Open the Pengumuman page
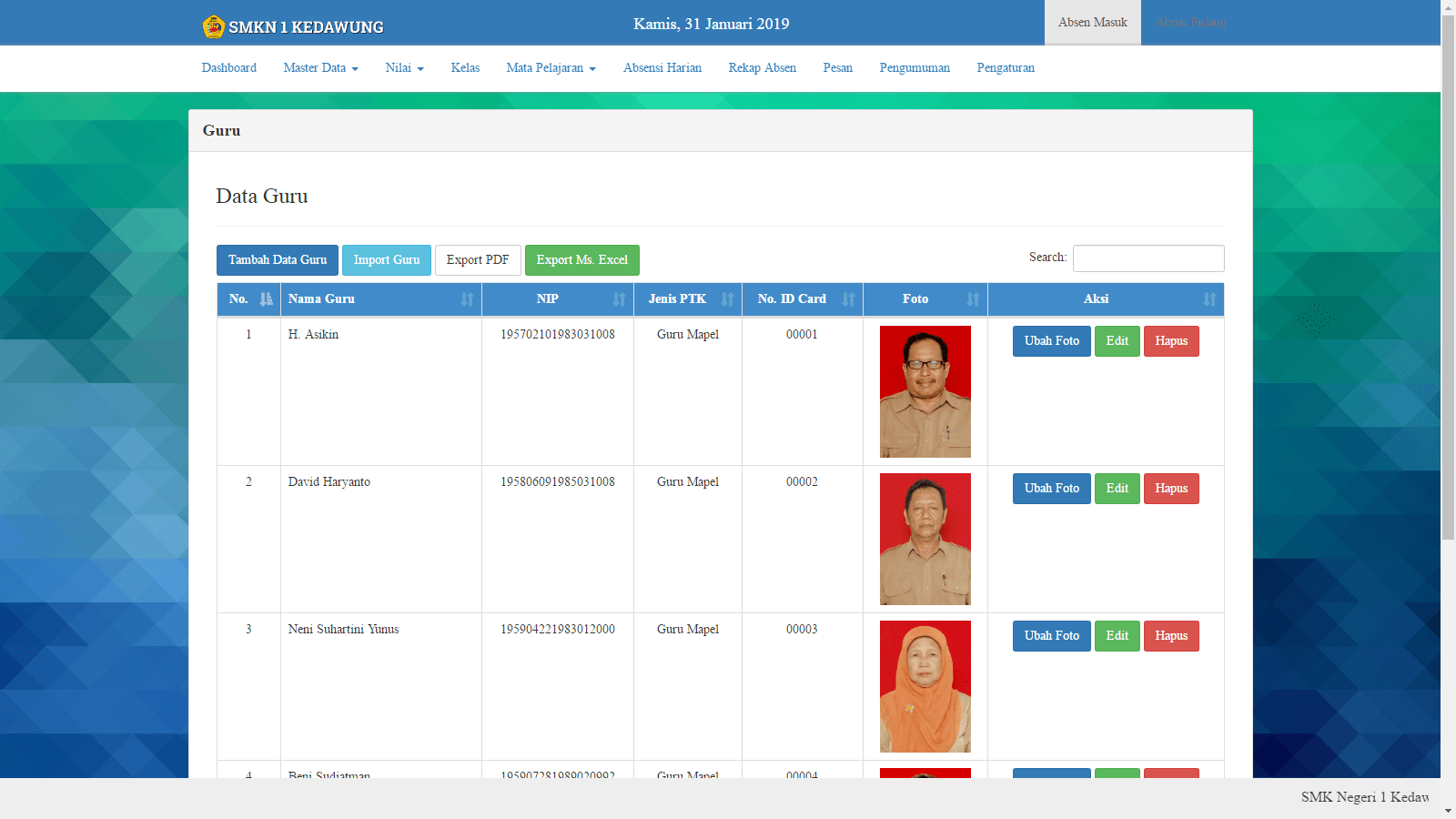The width and height of the screenshot is (1456, 819). point(915,68)
